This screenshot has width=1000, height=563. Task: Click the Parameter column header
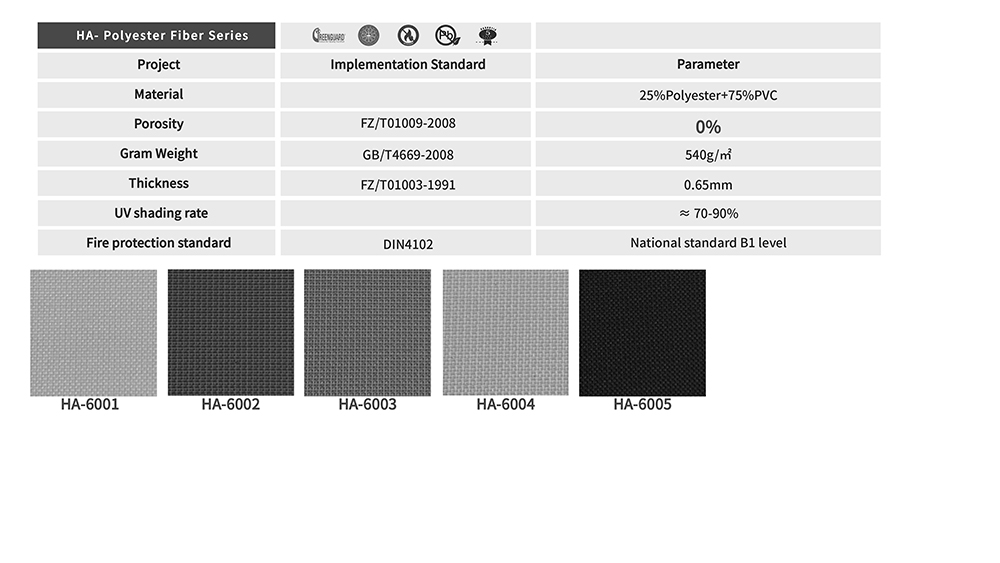(x=708, y=65)
